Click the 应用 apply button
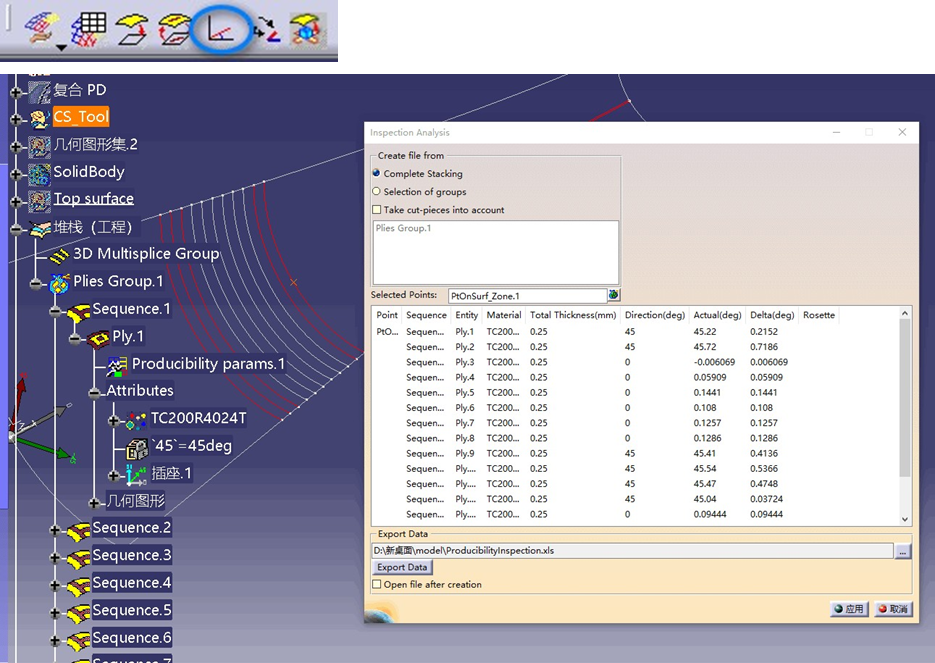The image size is (935, 663). click(849, 609)
